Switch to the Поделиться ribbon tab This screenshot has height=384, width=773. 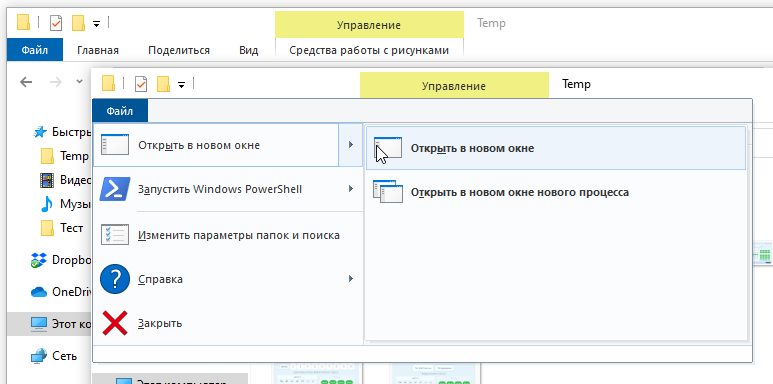[x=179, y=50]
